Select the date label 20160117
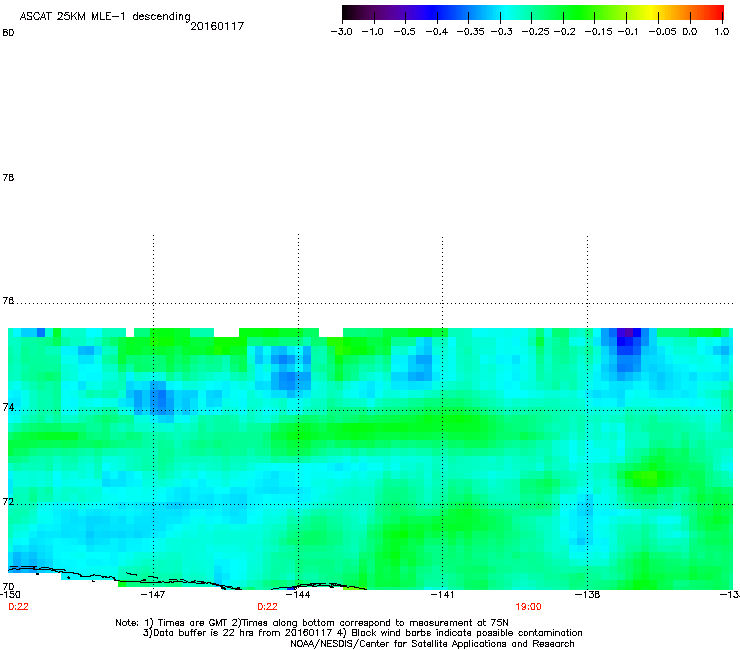This screenshot has height=650, width=740. pos(217,26)
